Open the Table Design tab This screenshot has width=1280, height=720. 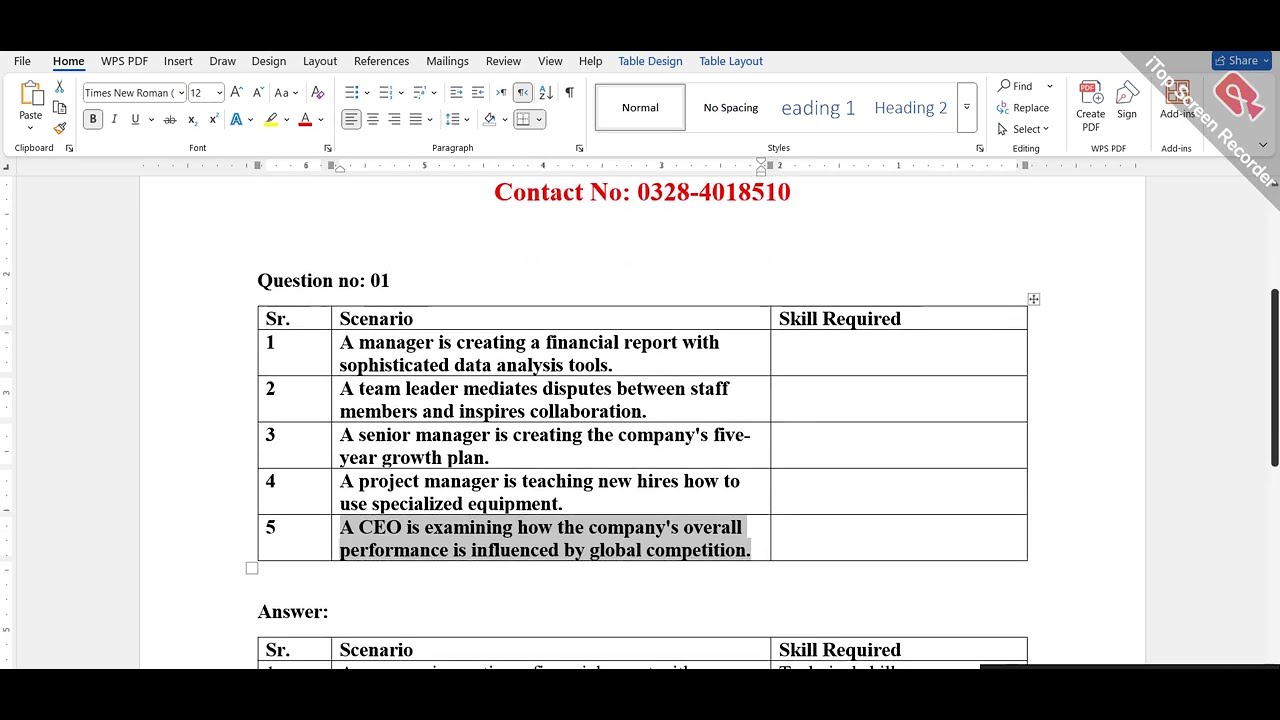pyautogui.click(x=650, y=61)
